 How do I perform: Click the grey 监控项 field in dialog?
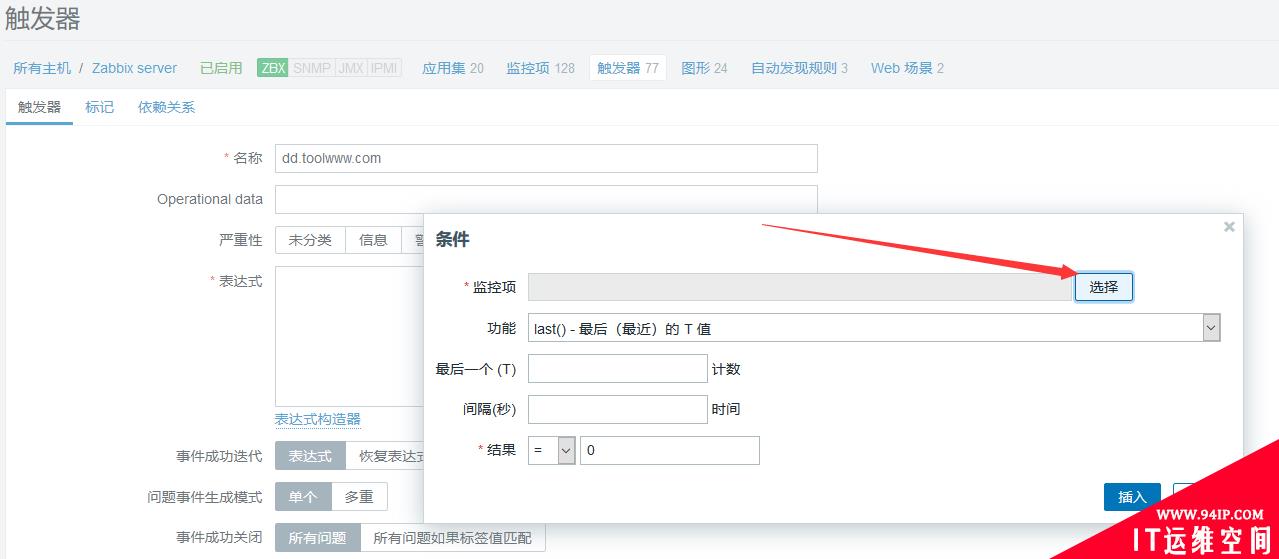tap(800, 287)
